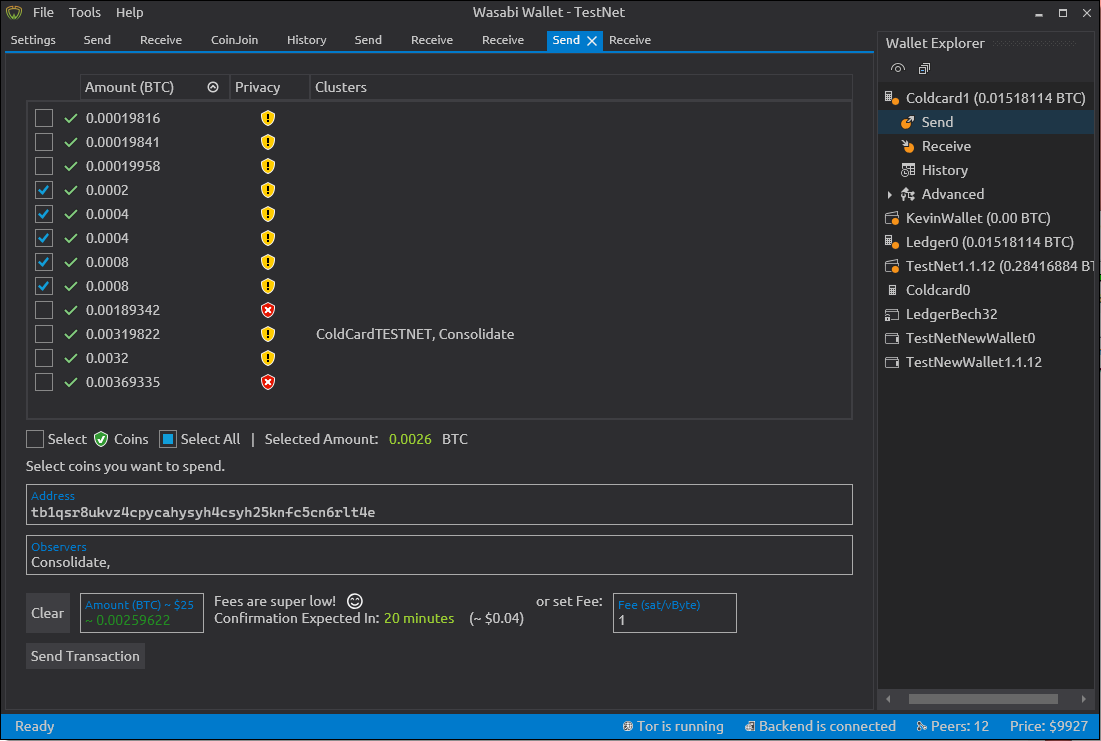Check the 0.0032 coin checkbox
The width and height of the screenshot is (1101, 741).
(x=44, y=358)
